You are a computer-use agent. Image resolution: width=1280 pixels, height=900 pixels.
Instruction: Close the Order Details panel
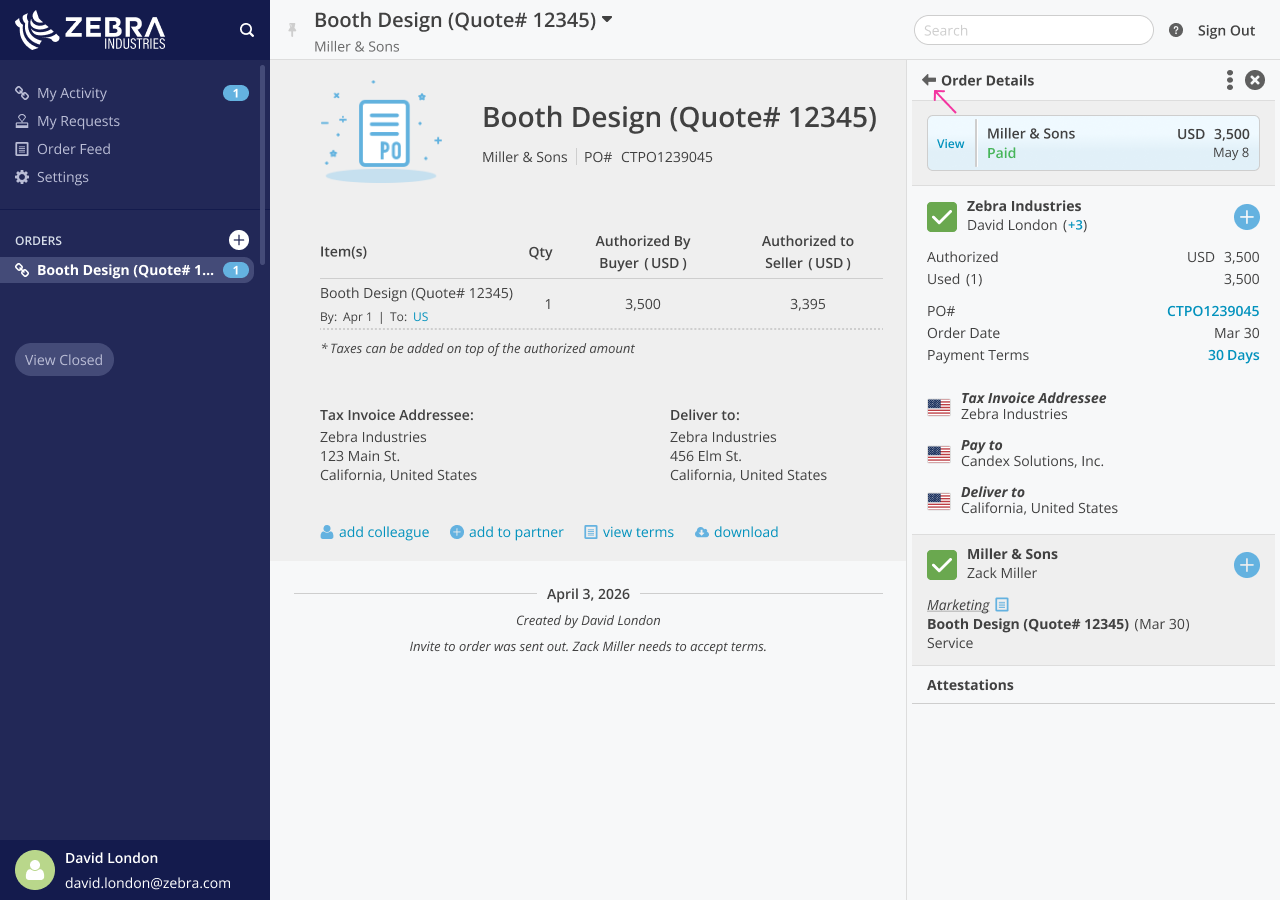[1255, 80]
